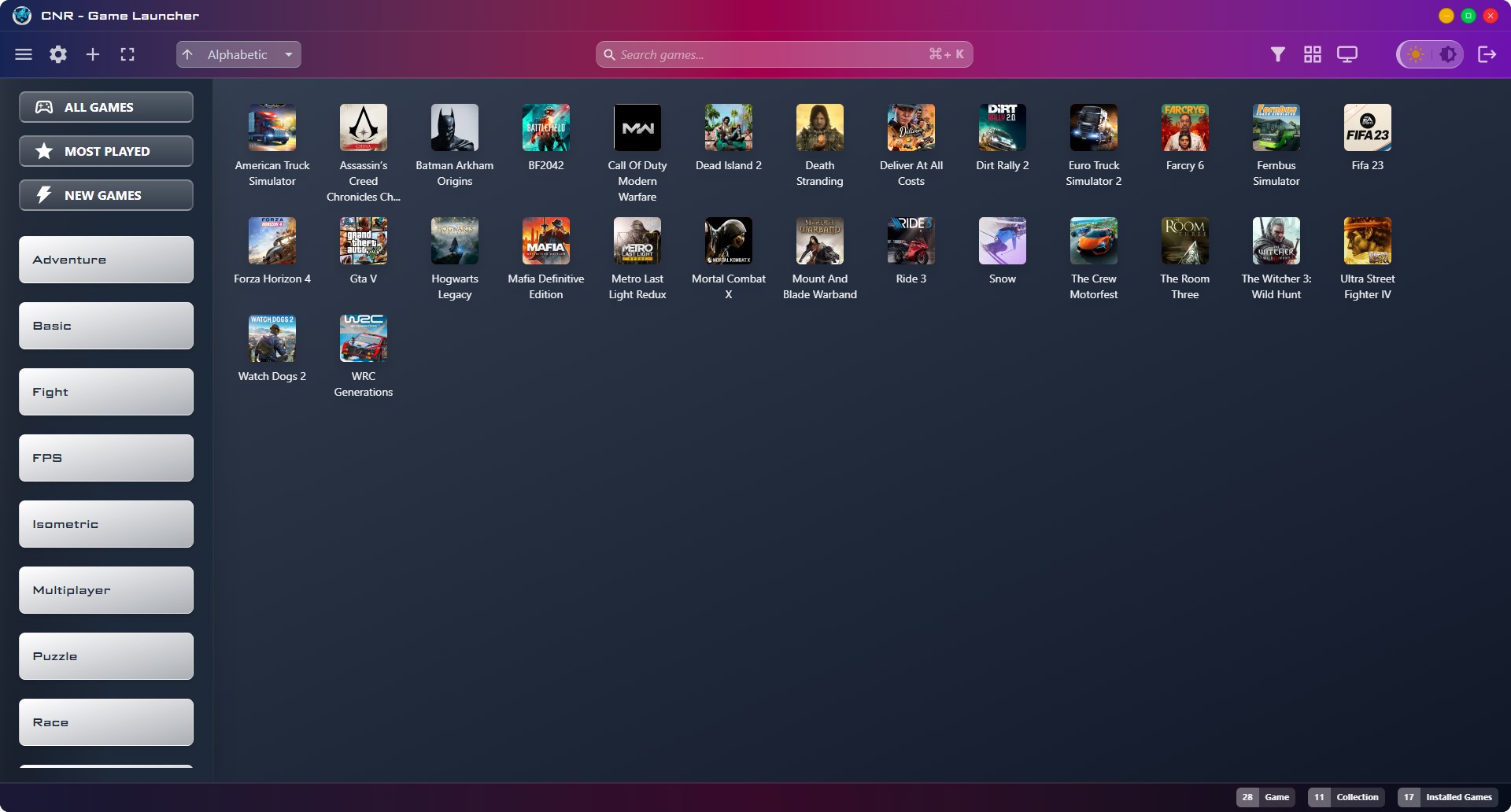
Task: Log out using the exit icon
Action: point(1487,54)
